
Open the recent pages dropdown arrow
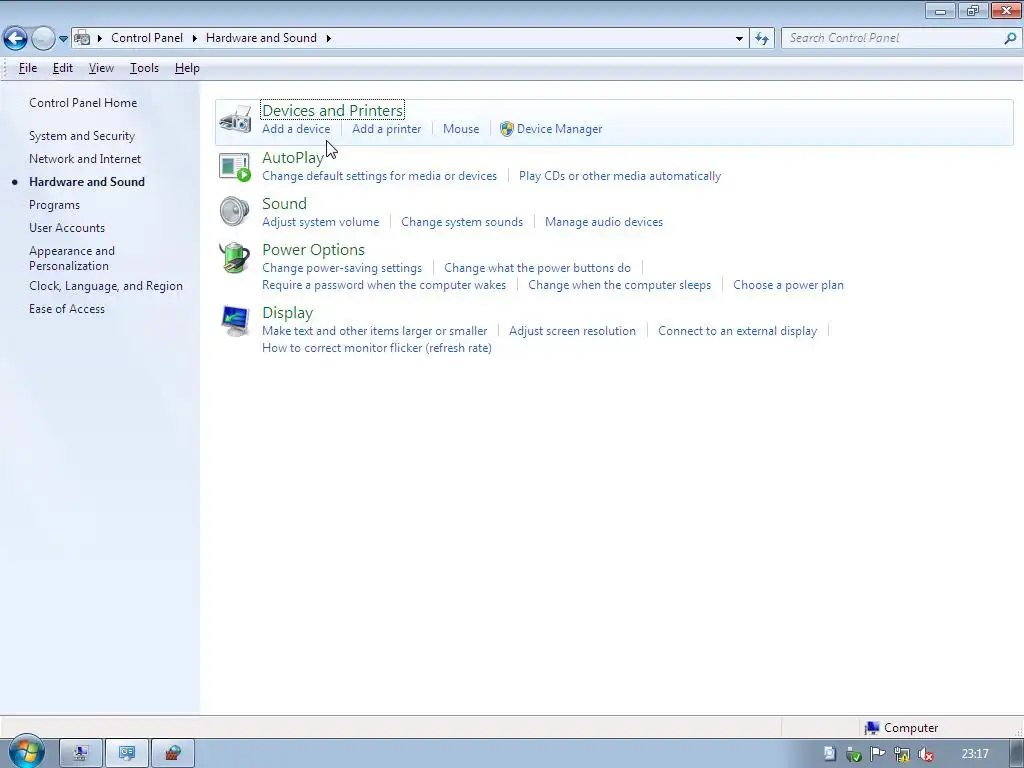(x=63, y=39)
